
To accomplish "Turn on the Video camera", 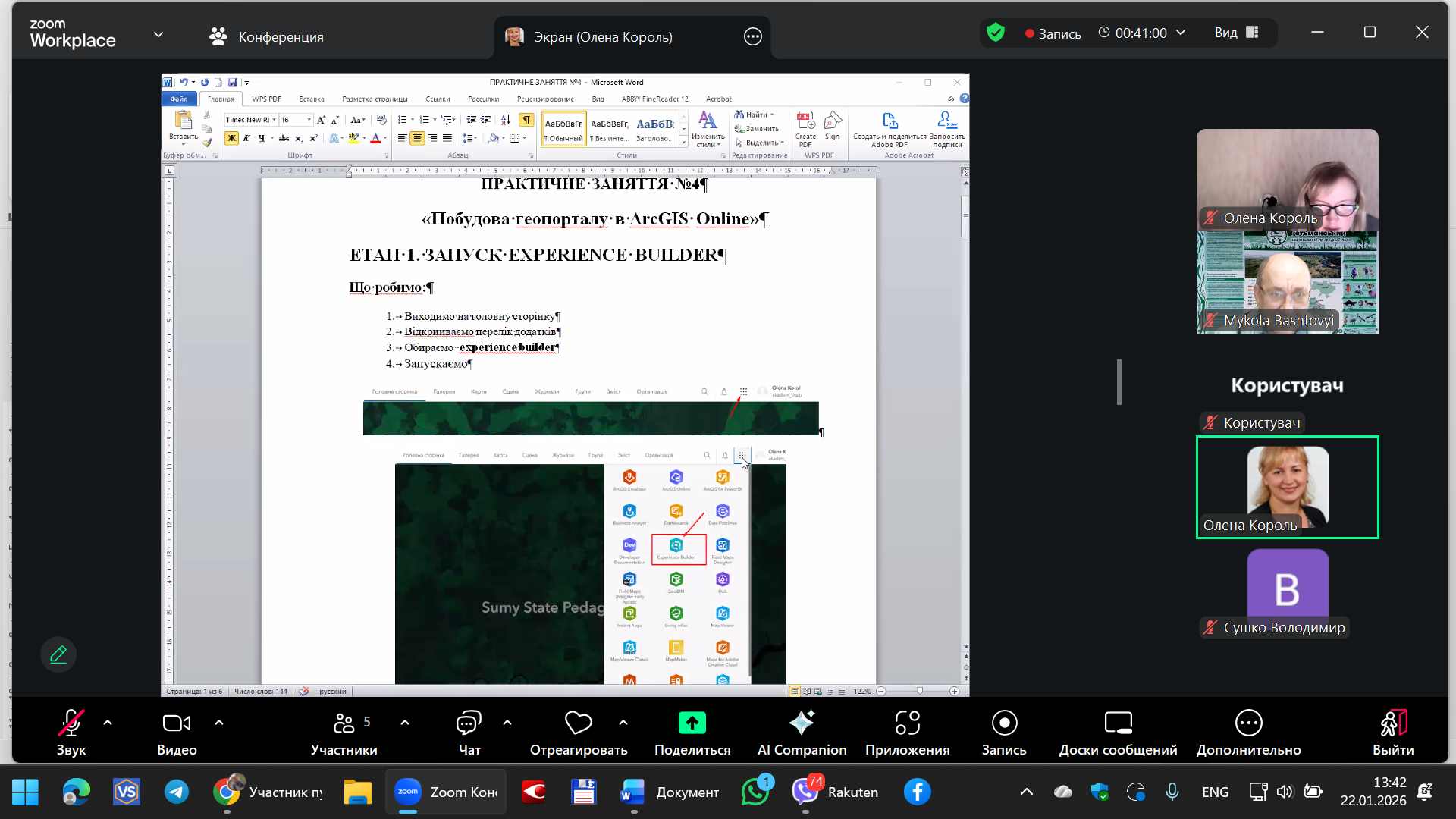I will [177, 723].
